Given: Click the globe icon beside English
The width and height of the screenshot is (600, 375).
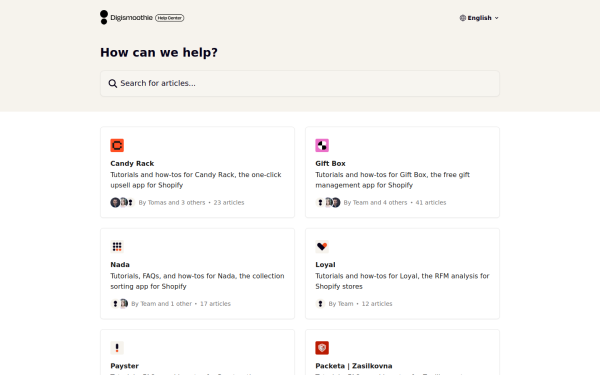Looking at the screenshot, I should [x=463, y=18].
